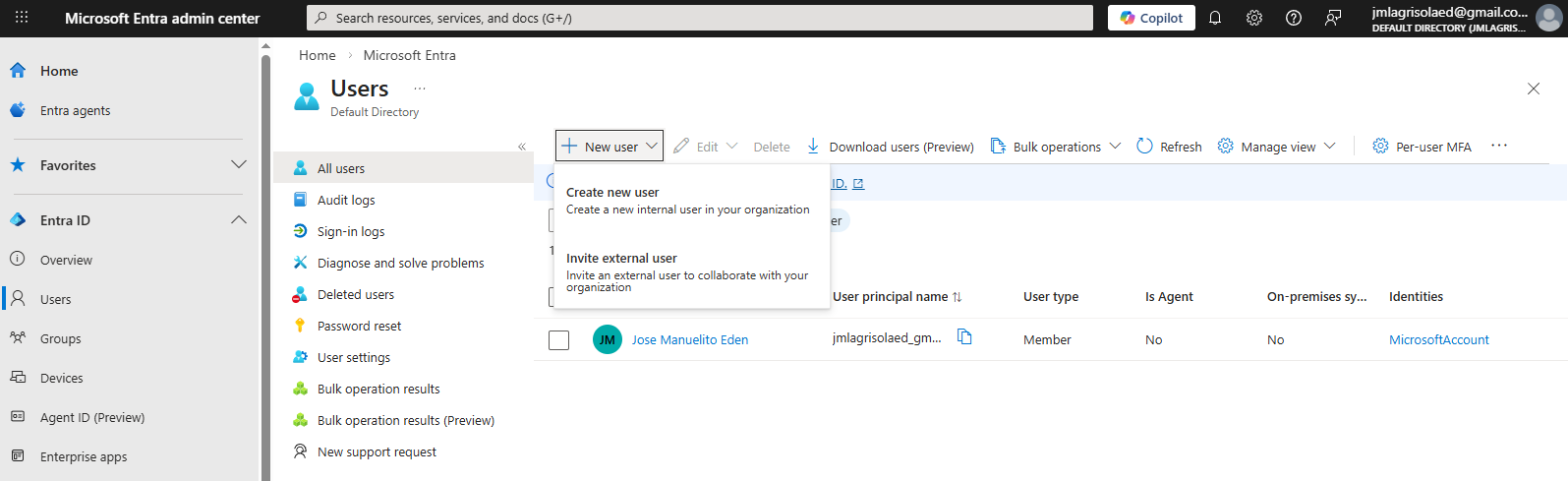Collapse the Entra ID section
This screenshot has height=481, width=1568.
[238, 220]
